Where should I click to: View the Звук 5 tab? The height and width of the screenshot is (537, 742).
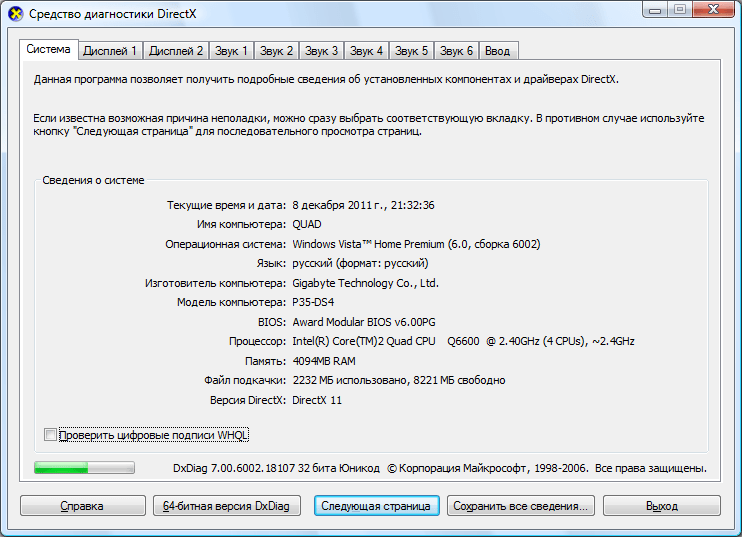point(411,51)
